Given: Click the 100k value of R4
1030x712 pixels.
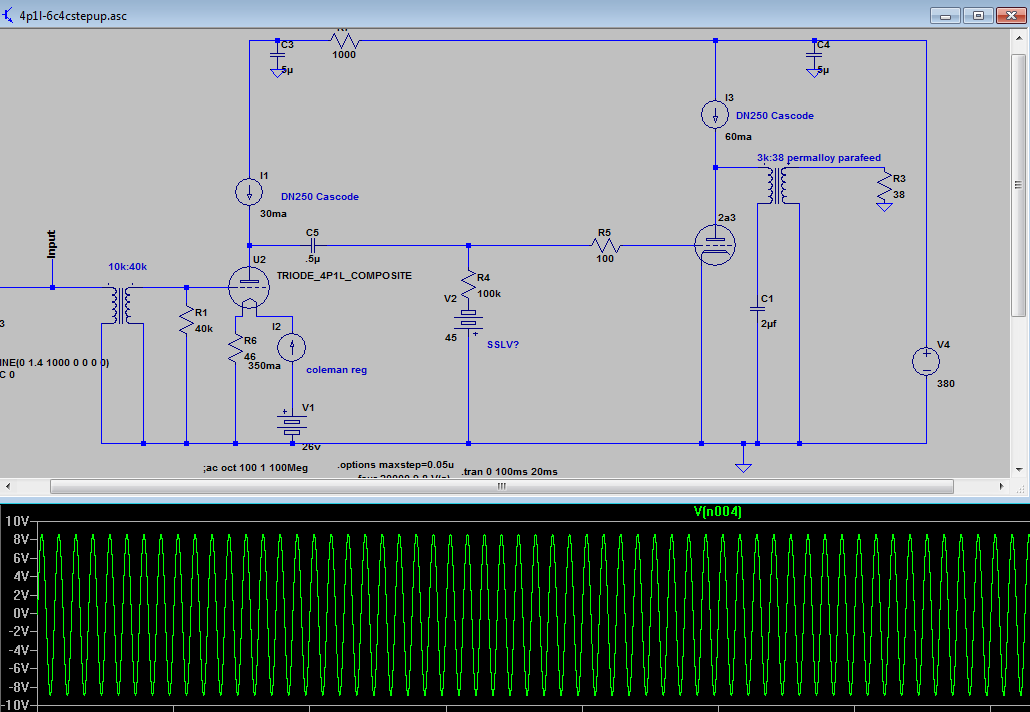Looking at the screenshot, I should 489,294.
